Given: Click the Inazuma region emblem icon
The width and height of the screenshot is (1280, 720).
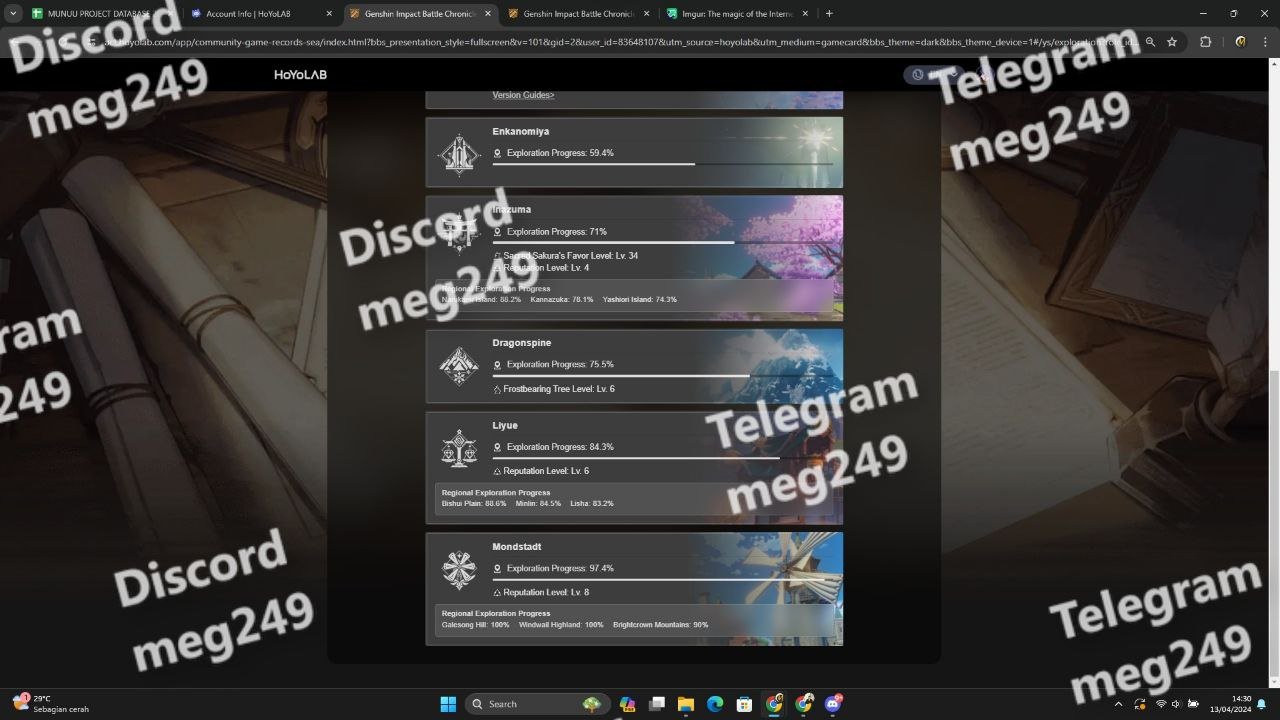Looking at the screenshot, I should tap(459, 232).
